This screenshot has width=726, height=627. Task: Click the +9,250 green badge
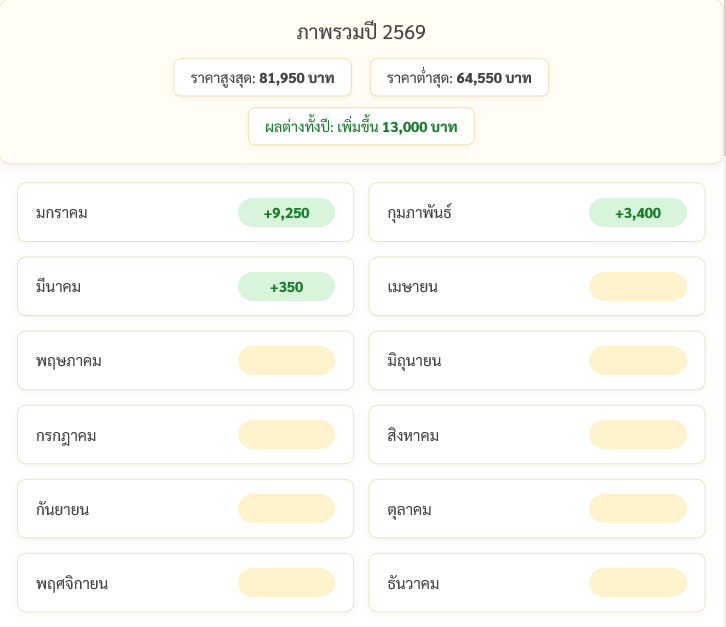pyautogui.click(x=286, y=213)
